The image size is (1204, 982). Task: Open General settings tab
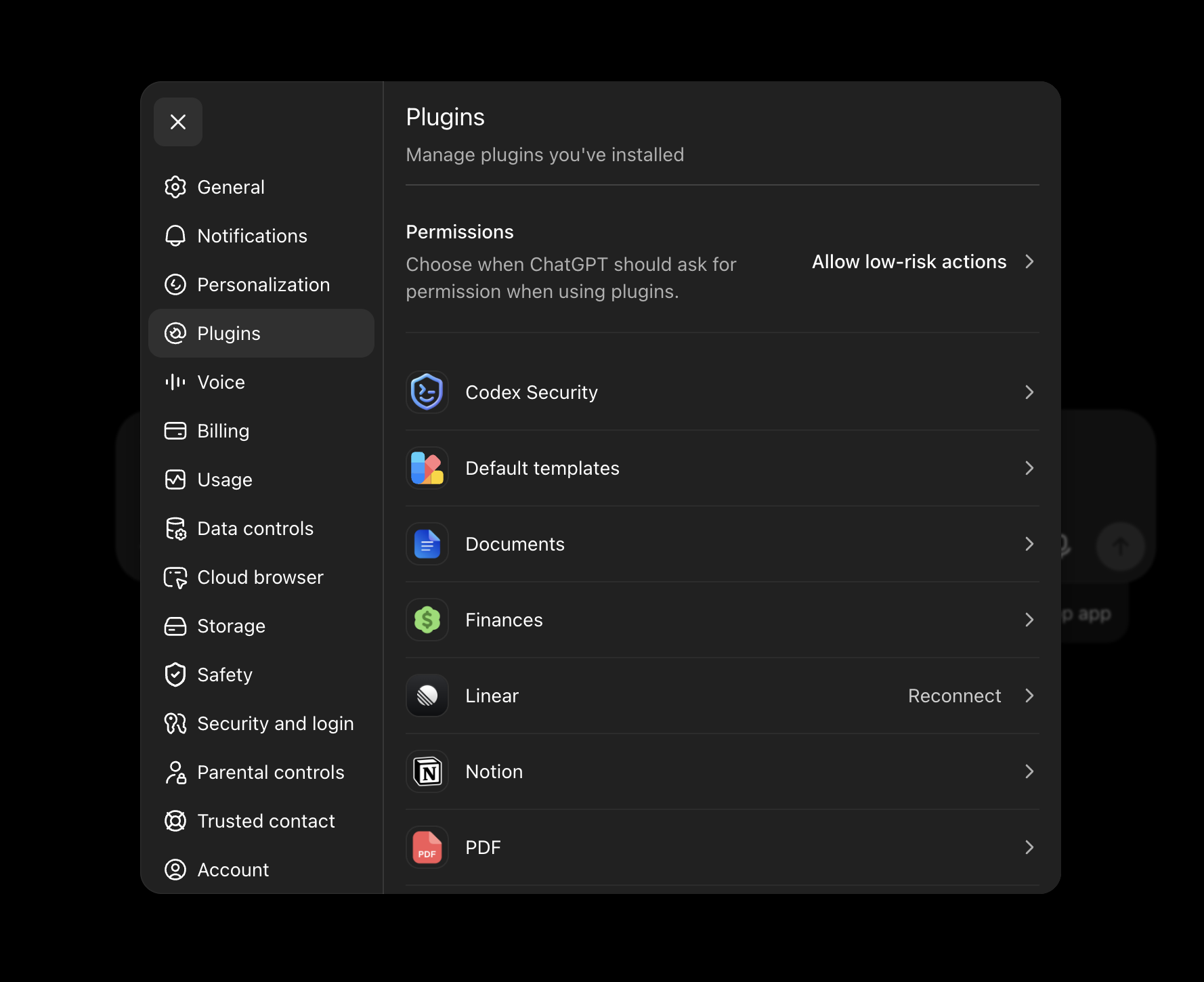(x=261, y=187)
